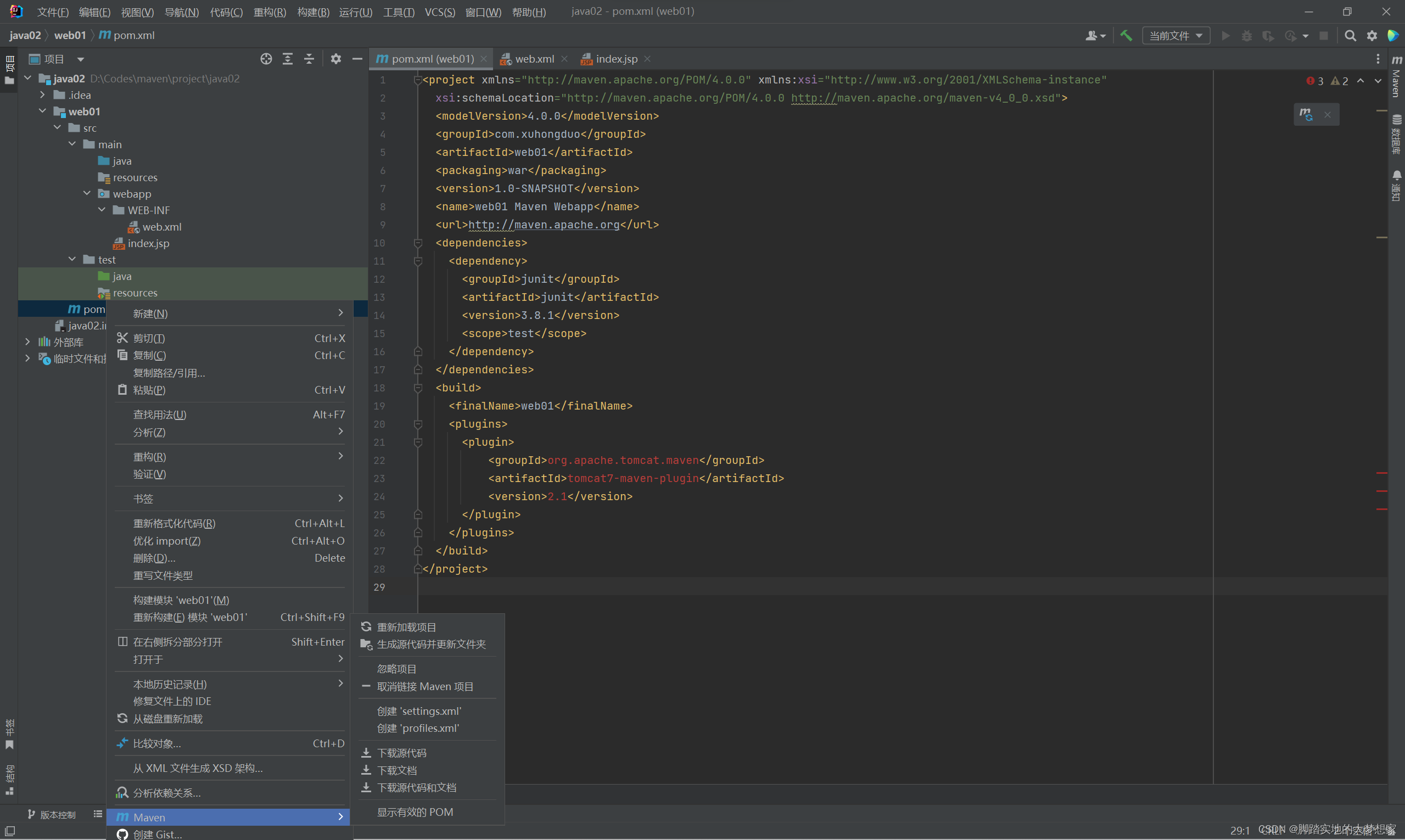
Task: Fold the dependencies block at line 10
Action: pos(418,243)
